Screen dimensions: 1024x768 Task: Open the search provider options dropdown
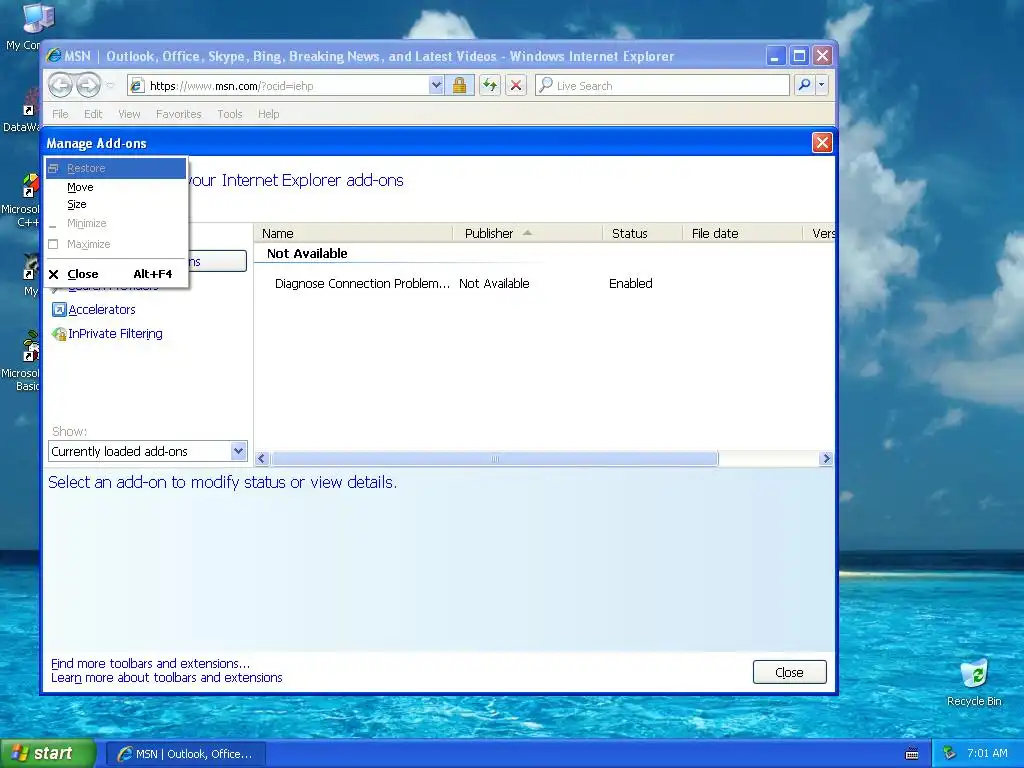822,85
